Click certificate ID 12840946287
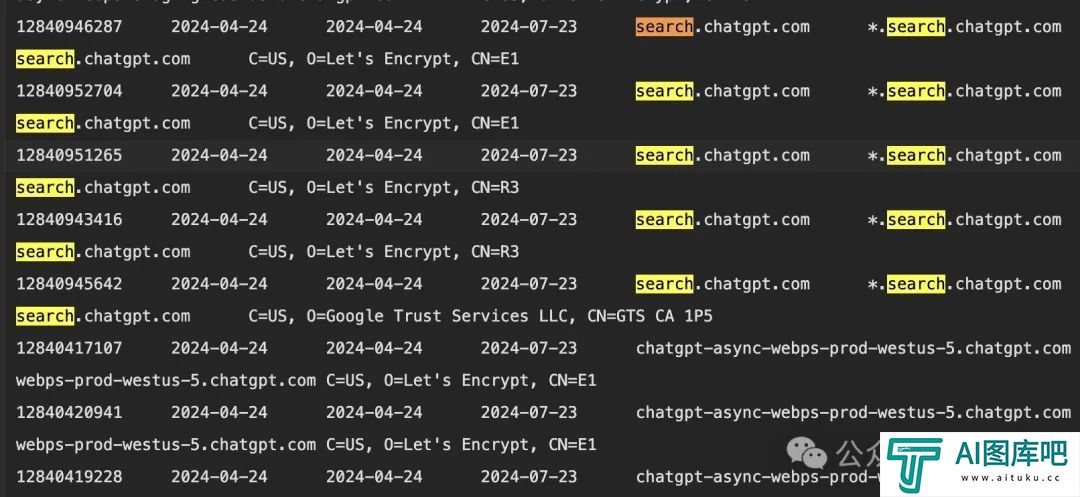This screenshot has height=497, width=1080. coord(69,27)
